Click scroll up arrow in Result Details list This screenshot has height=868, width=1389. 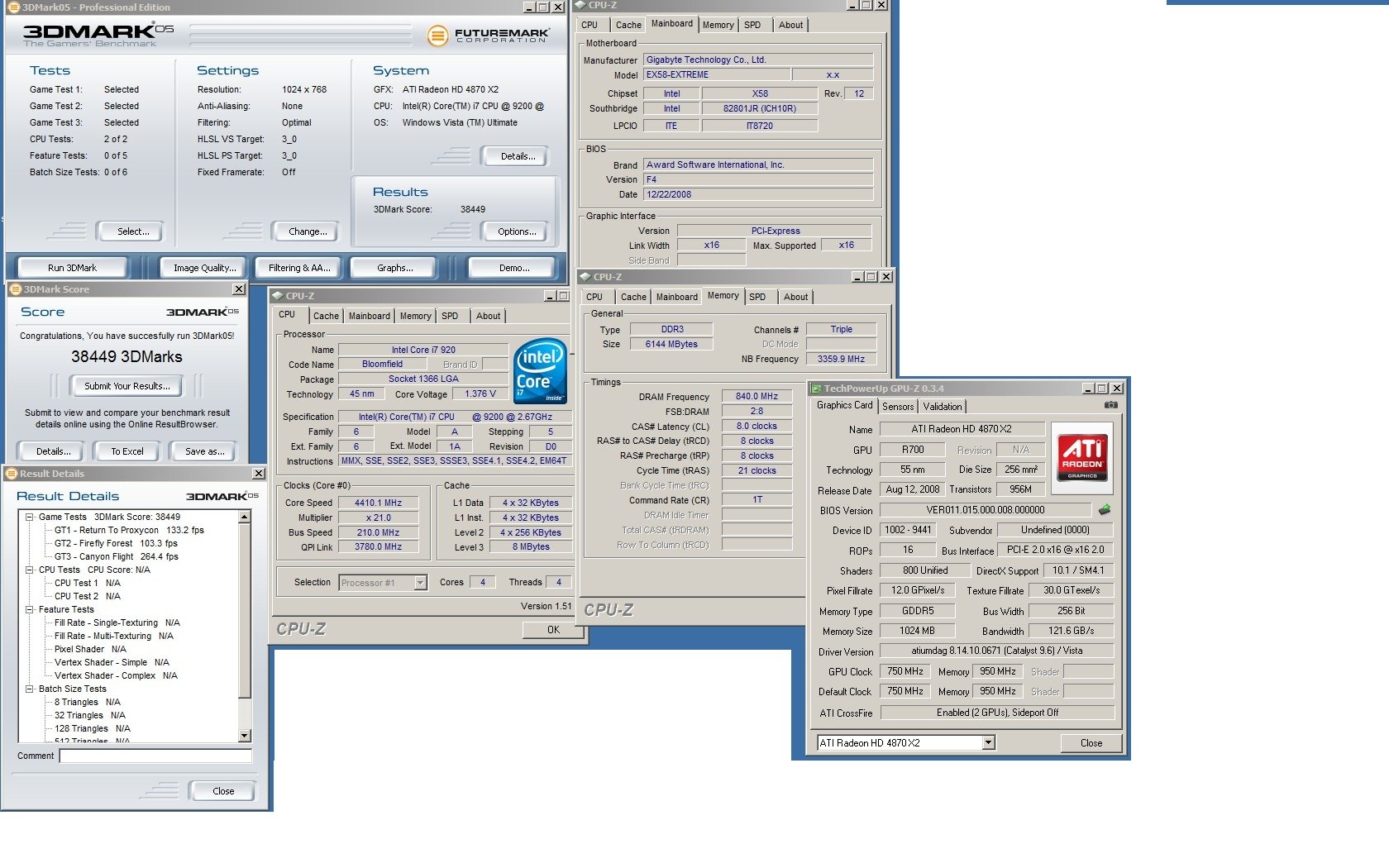coord(244,517)
